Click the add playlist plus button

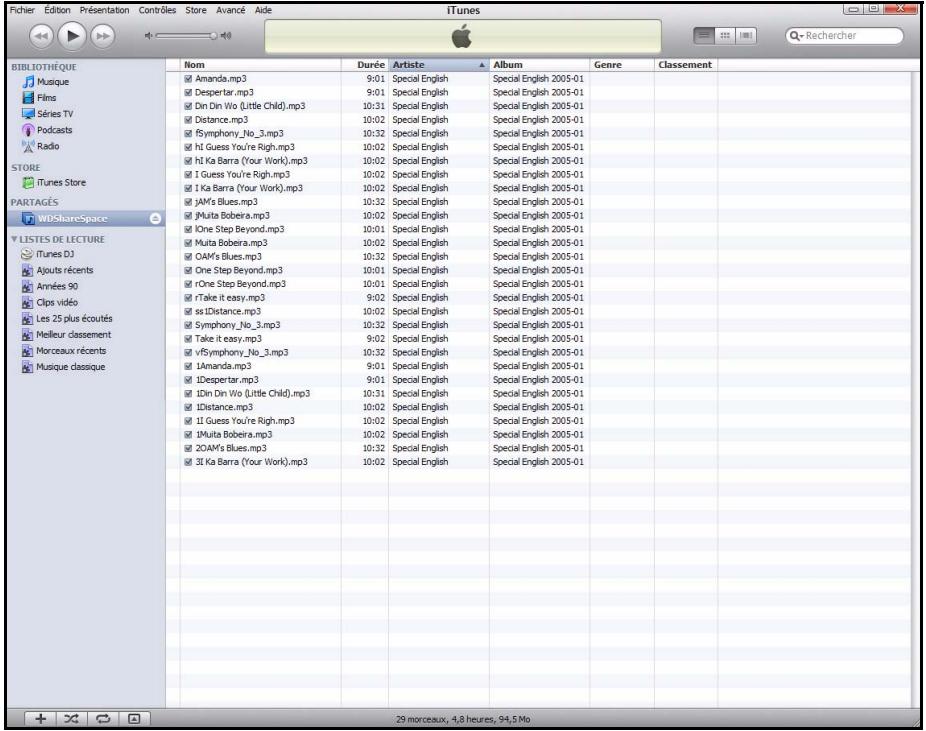click(41, 719)
